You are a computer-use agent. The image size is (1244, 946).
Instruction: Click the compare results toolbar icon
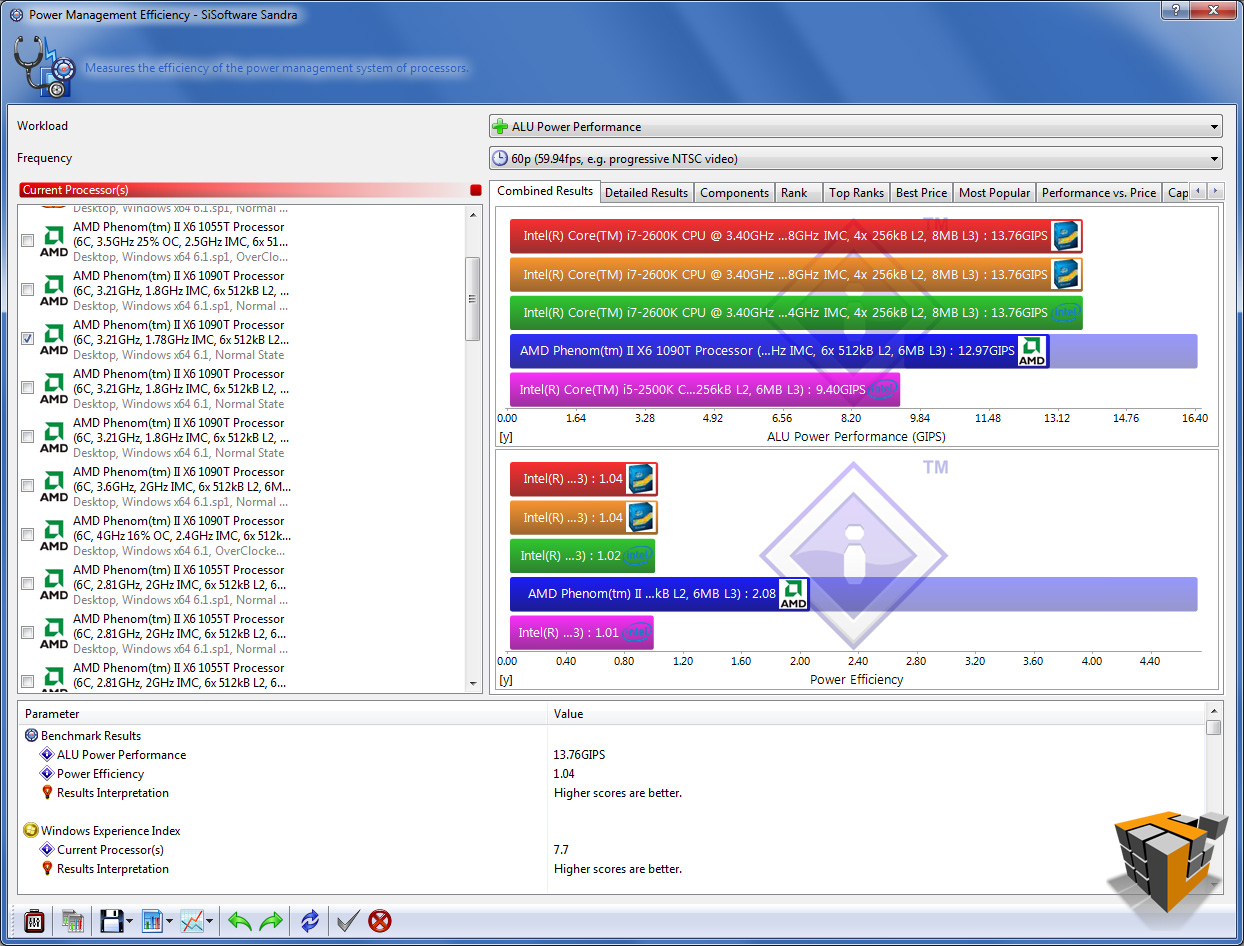pos(72,921)
